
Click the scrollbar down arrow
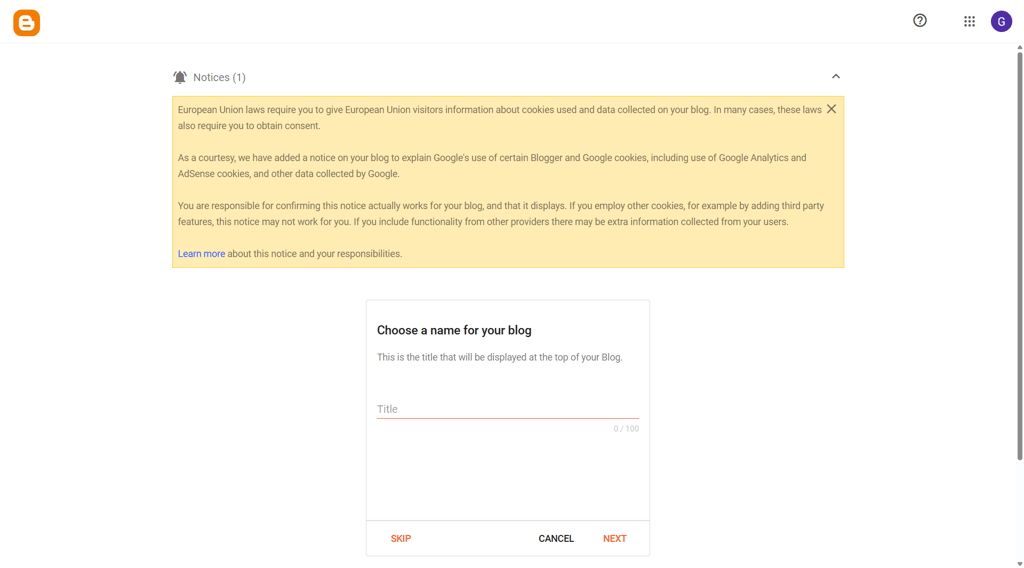(1019, 564)
